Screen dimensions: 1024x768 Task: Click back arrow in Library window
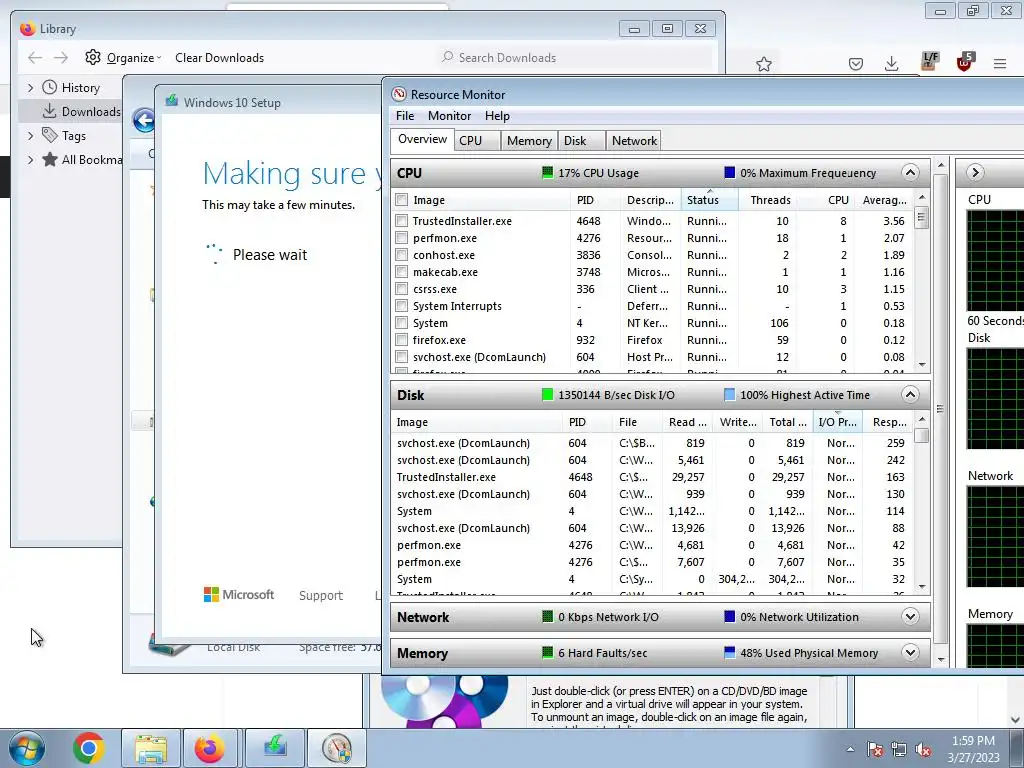pyautogui.click(x=35, y=57)
